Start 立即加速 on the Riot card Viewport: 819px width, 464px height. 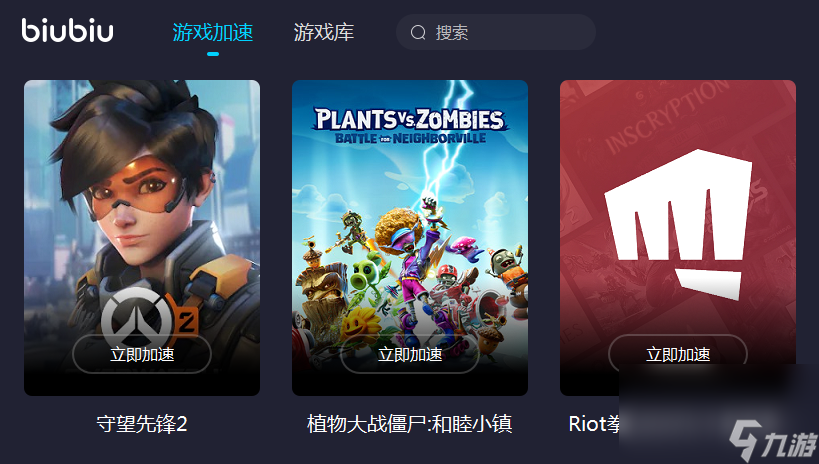[x=678, y=354]
